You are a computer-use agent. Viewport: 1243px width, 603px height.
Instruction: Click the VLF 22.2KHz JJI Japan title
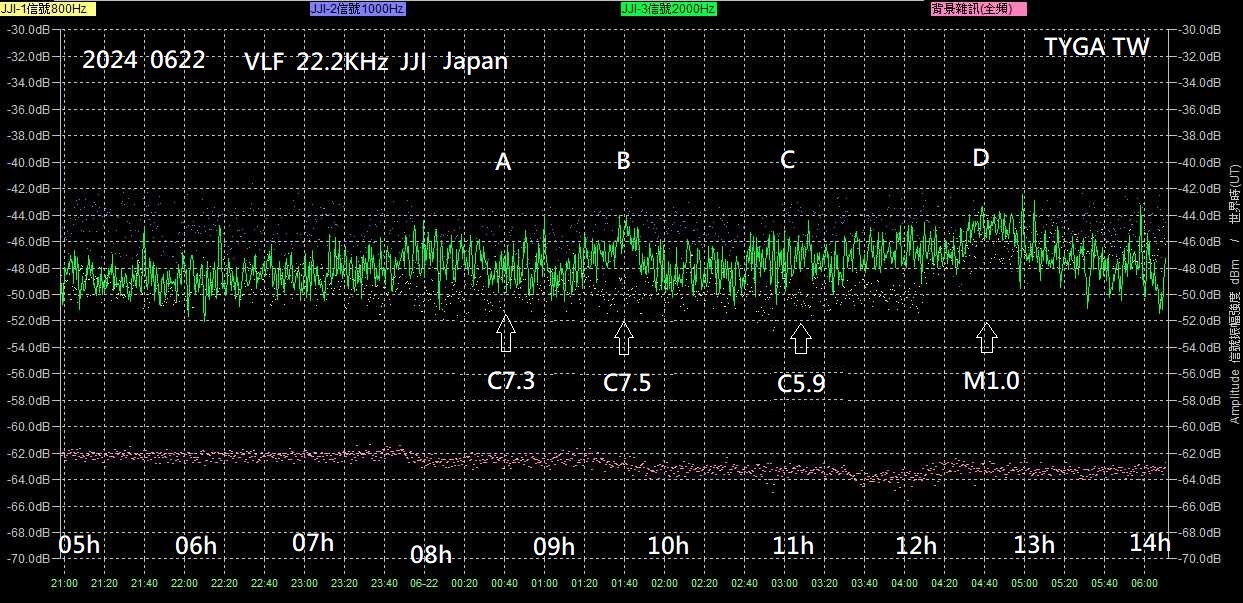(x=375, y=61)
